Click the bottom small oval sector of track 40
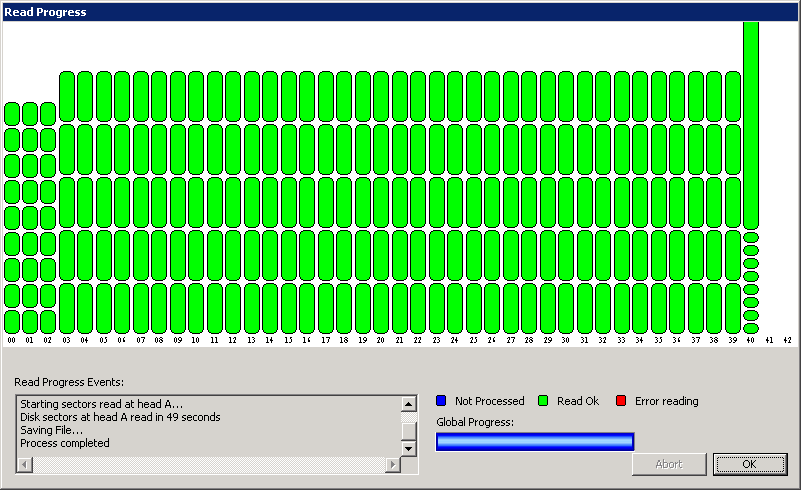 [751, 327]
